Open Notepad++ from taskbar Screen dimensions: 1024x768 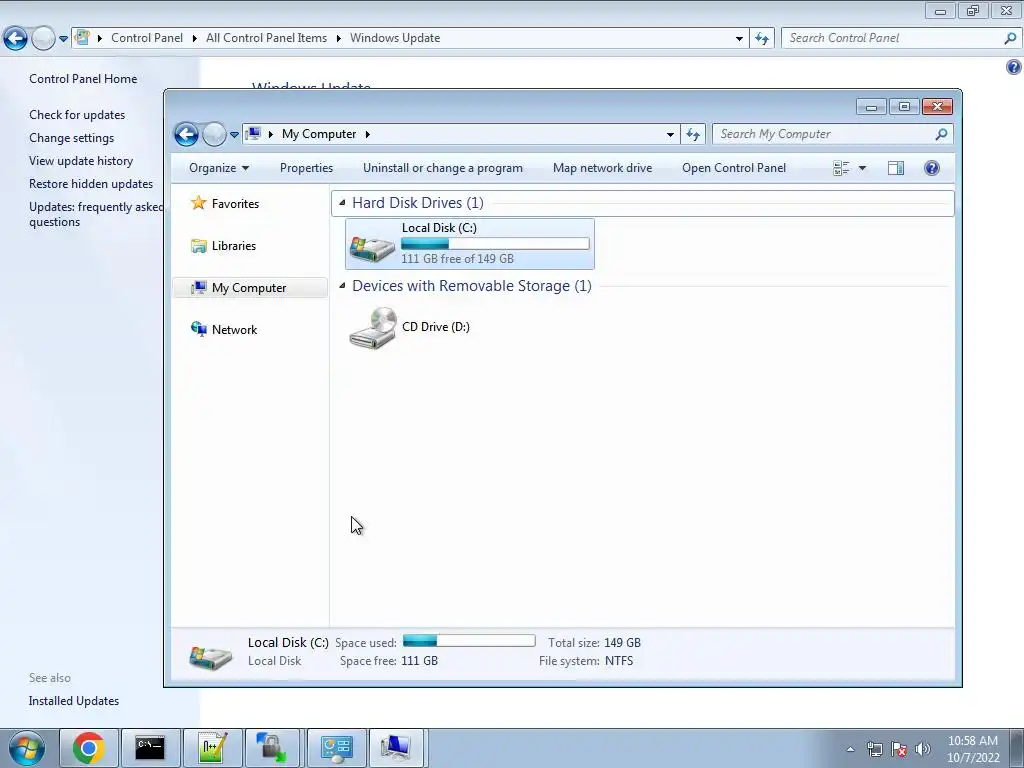coord(212,748)
